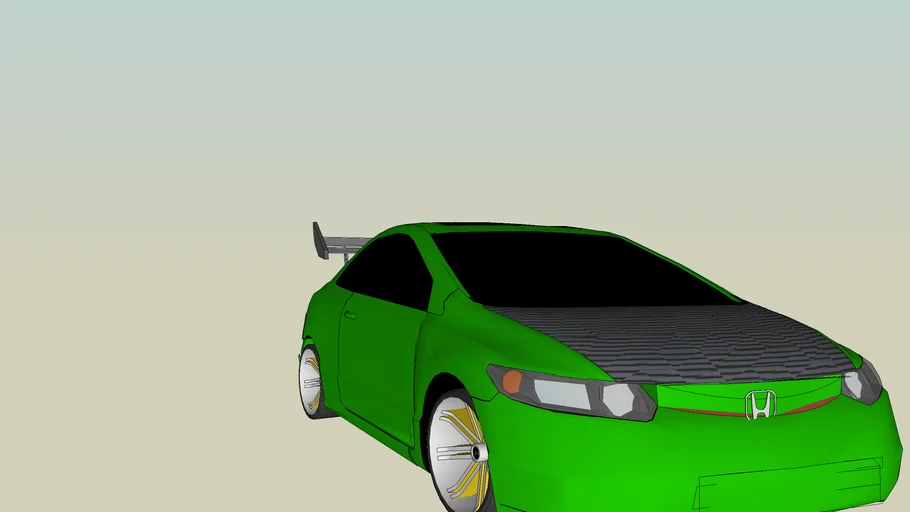This screenshot has width=910, height=512.
Task: Select the right-side headlight
Action: 861,383
